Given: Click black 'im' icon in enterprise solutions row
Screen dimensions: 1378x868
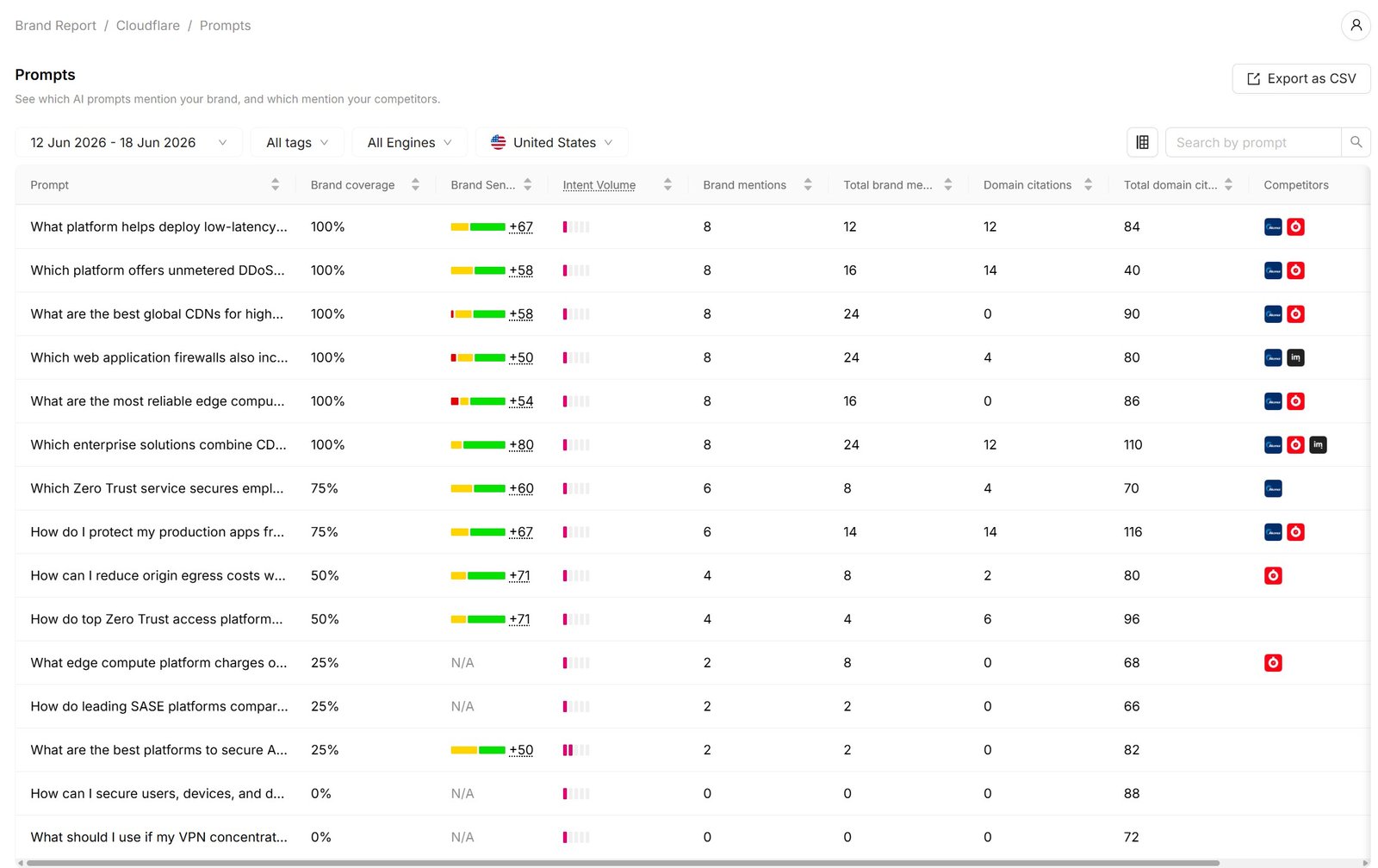Looking at the screenshot, I should (x=1318, y=444).
